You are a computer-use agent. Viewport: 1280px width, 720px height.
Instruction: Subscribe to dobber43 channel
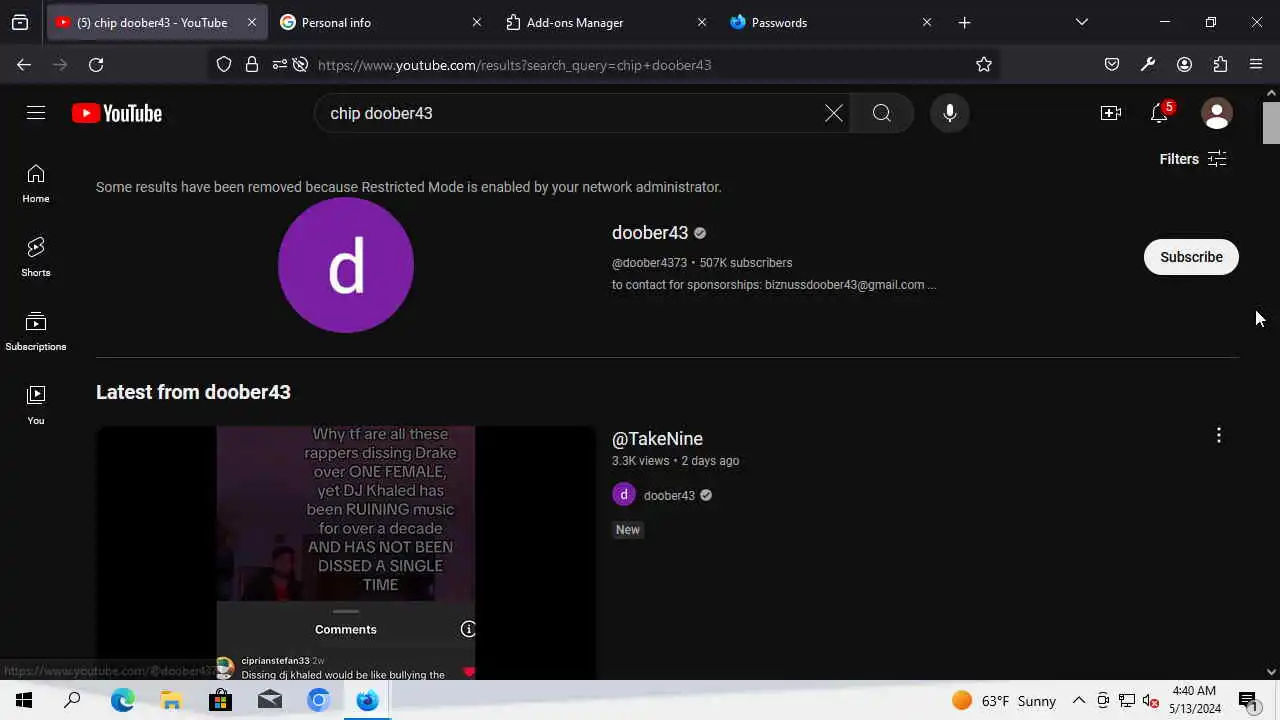pyautogui.click(x=1191, y=257)
